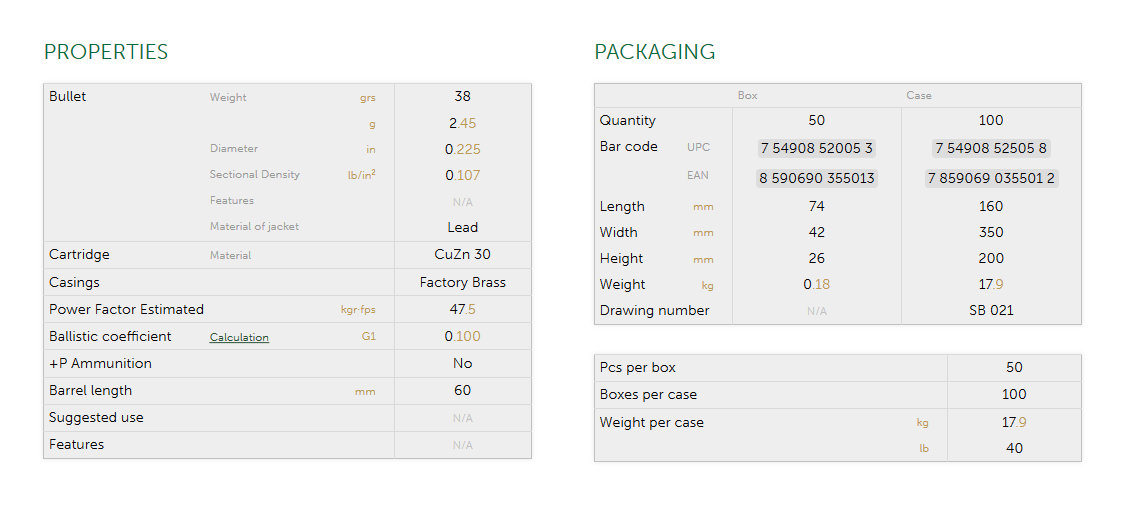Click the Factory Brass casings value
The width and height of the screenshot is (1137, 508).
point(462,283)
